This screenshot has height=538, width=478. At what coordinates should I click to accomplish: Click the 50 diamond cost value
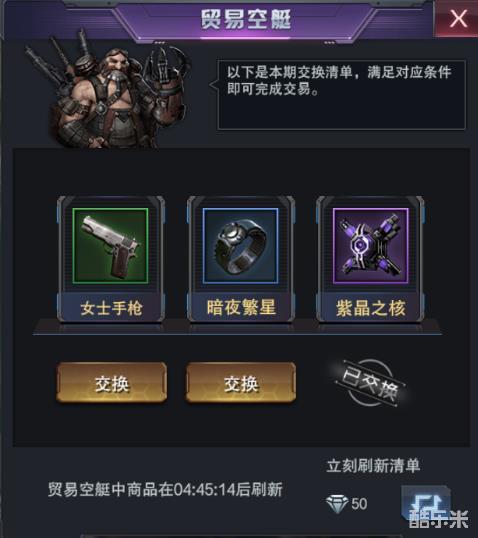359,504
